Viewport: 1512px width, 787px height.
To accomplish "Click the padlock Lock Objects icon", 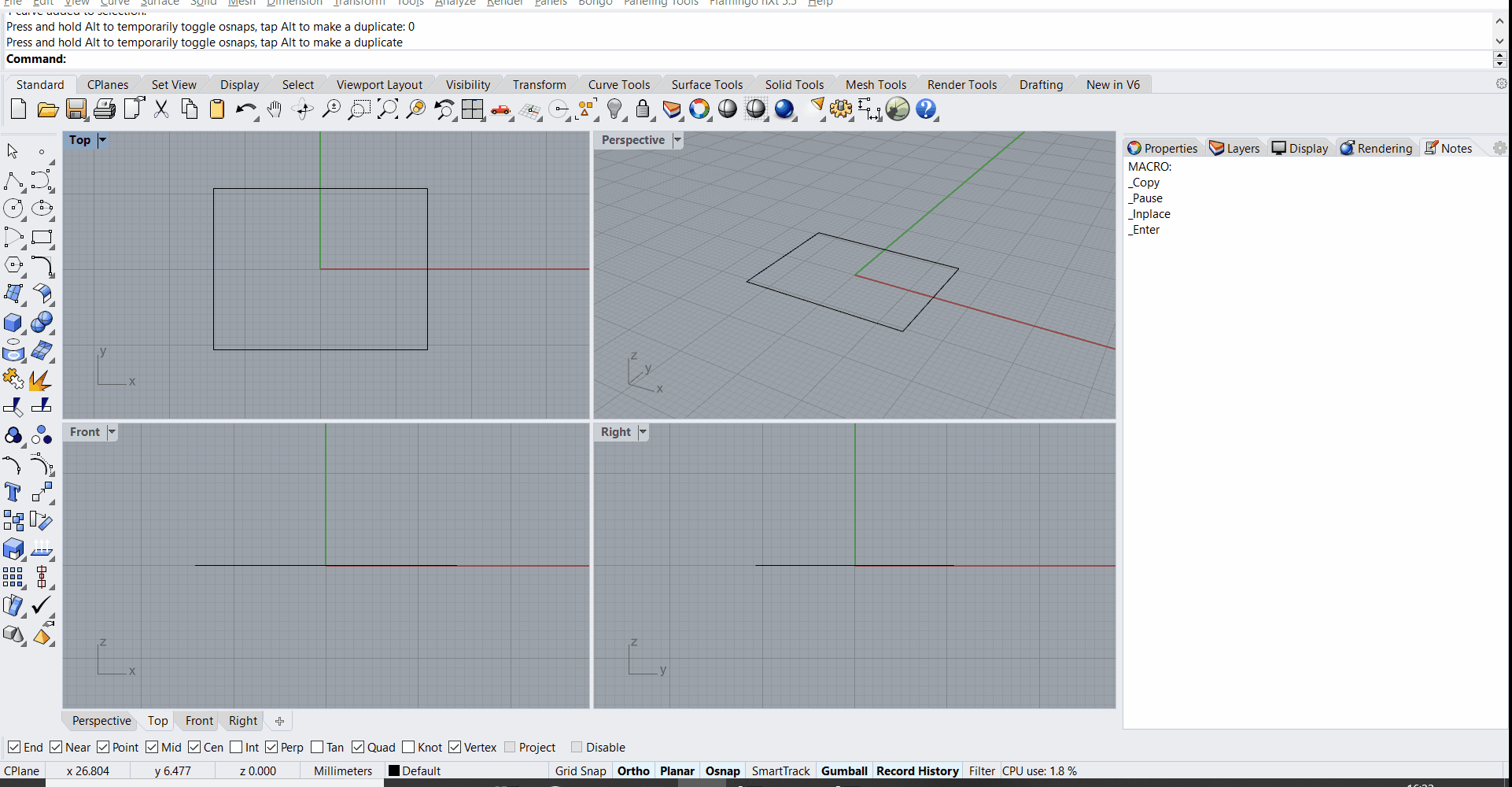I will click(643, 109).
